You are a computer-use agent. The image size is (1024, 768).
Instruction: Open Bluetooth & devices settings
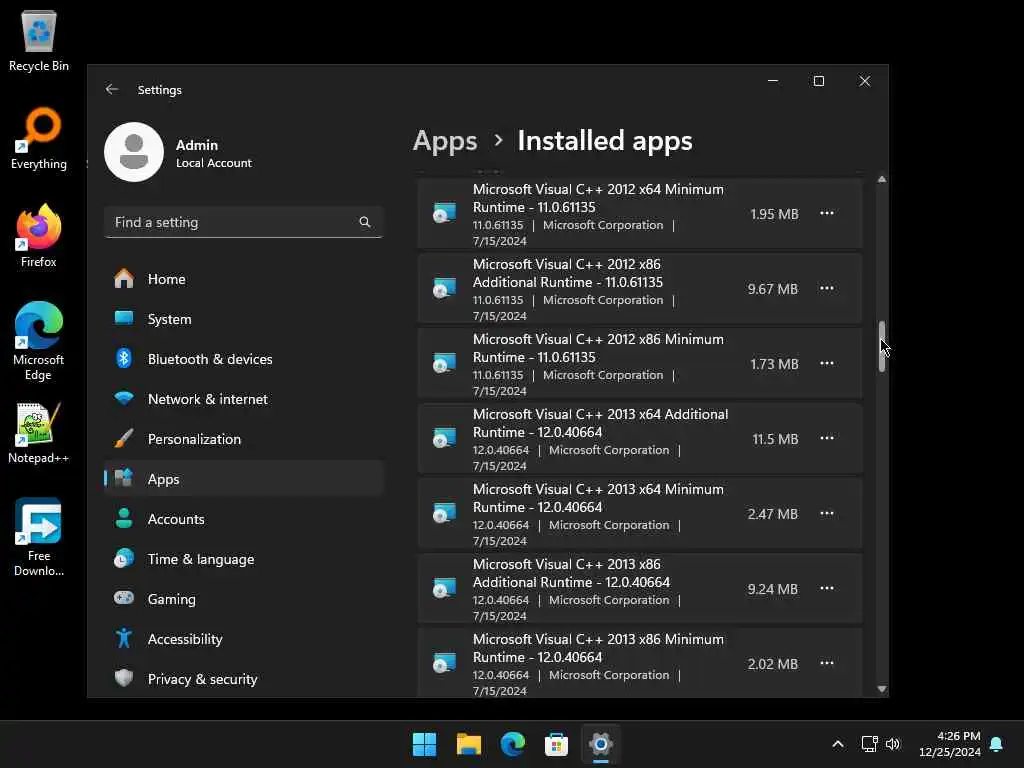point(243,359)
